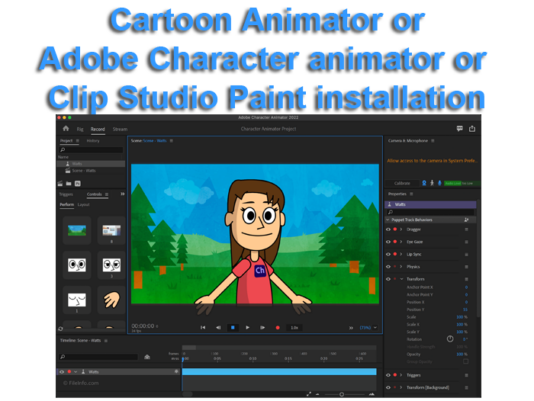This screenshot has height=401, width=534.
Task: Collapse the Transform behavior chevron
Action: pyautogui.click(x=402, y=279)
